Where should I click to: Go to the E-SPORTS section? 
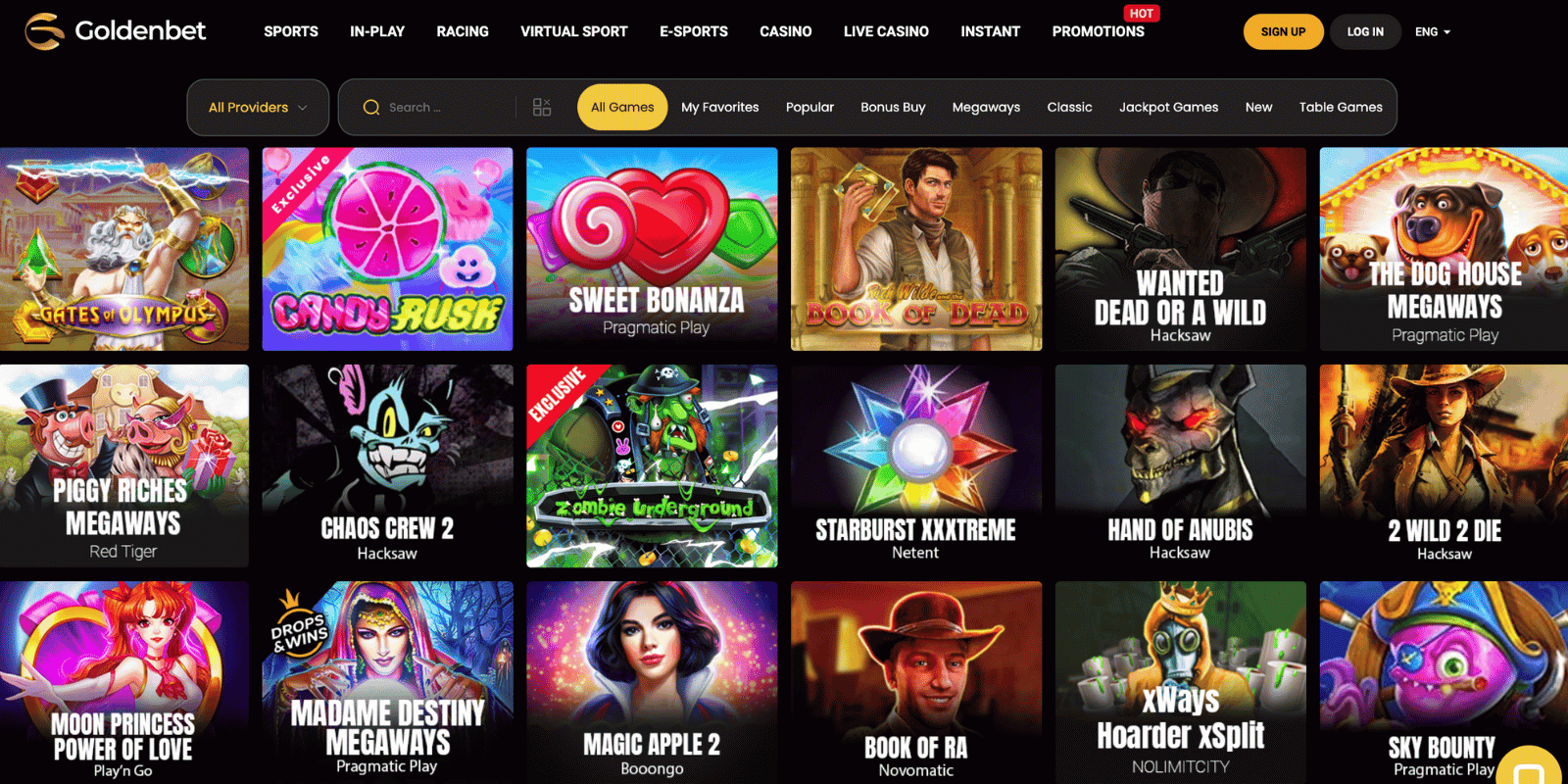pyautogui.click(x=694, y=31)
